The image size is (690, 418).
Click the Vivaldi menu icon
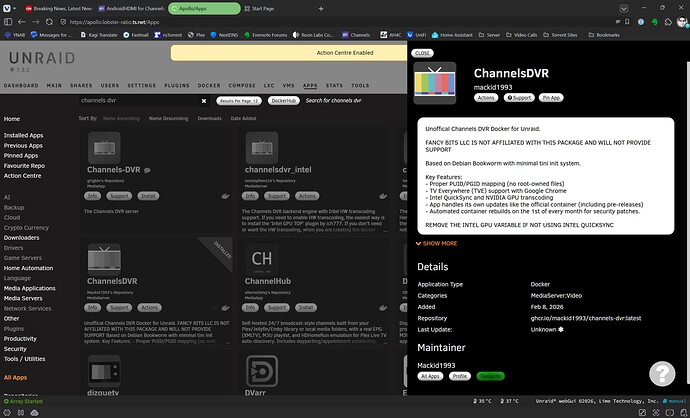[6, 8]
